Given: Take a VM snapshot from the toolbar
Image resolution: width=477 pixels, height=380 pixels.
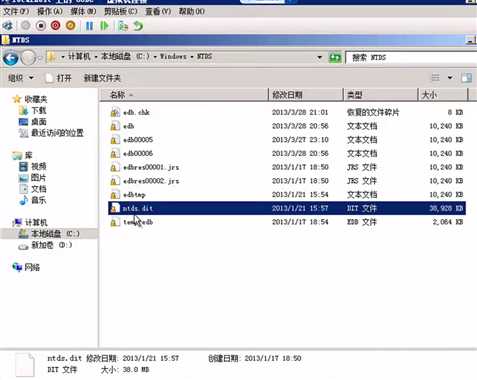Looking at the screenshot, I should [x=123, y=26].
